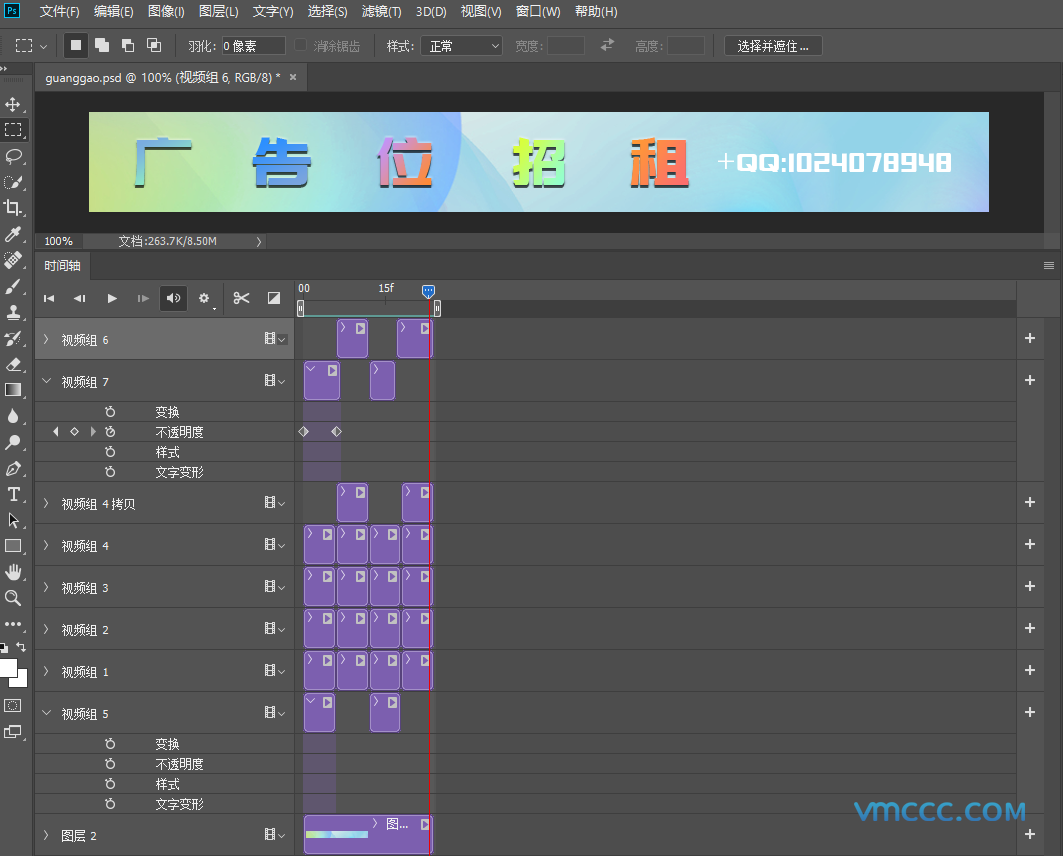Select the Move tool
The image size is (1063, 856).
pyautogui.click(x=13, y=104)
